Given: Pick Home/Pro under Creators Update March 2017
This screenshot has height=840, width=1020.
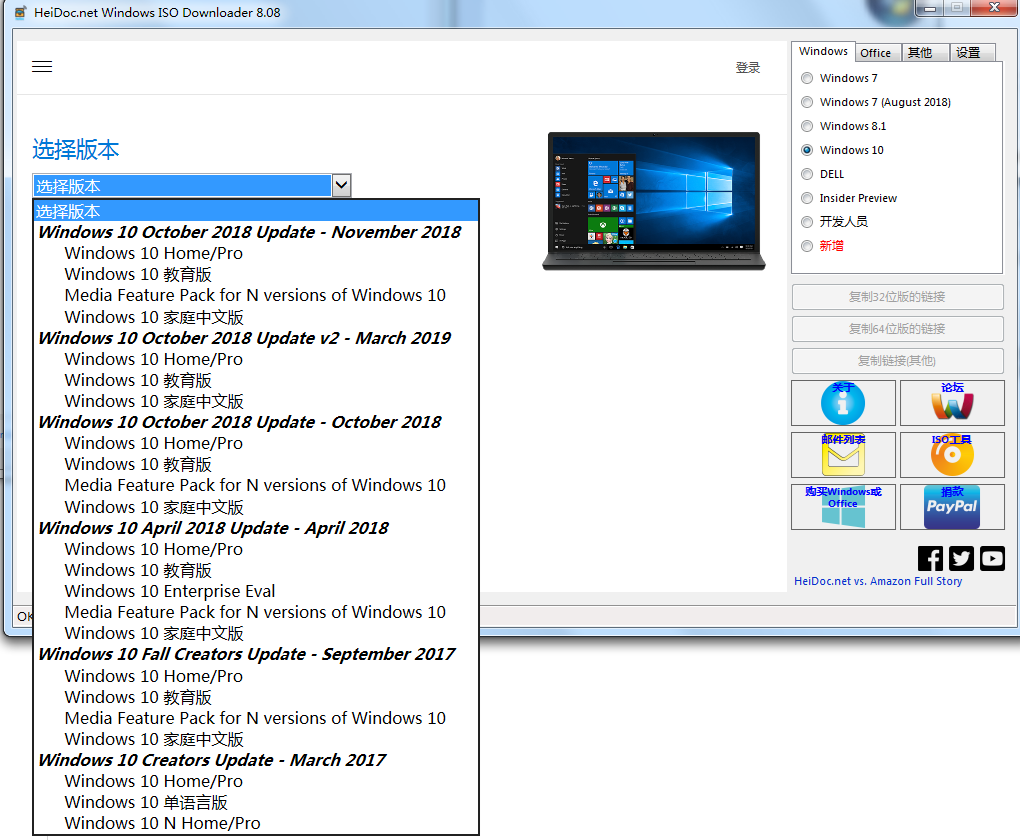Looking at the screenshot, I should pyautogui.click(x=256, y=781).
